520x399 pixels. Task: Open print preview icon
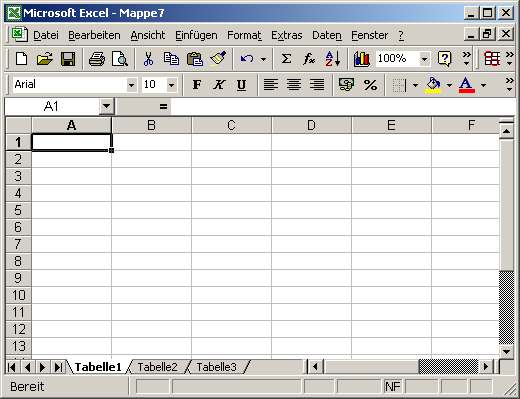[x=120, y=59]
